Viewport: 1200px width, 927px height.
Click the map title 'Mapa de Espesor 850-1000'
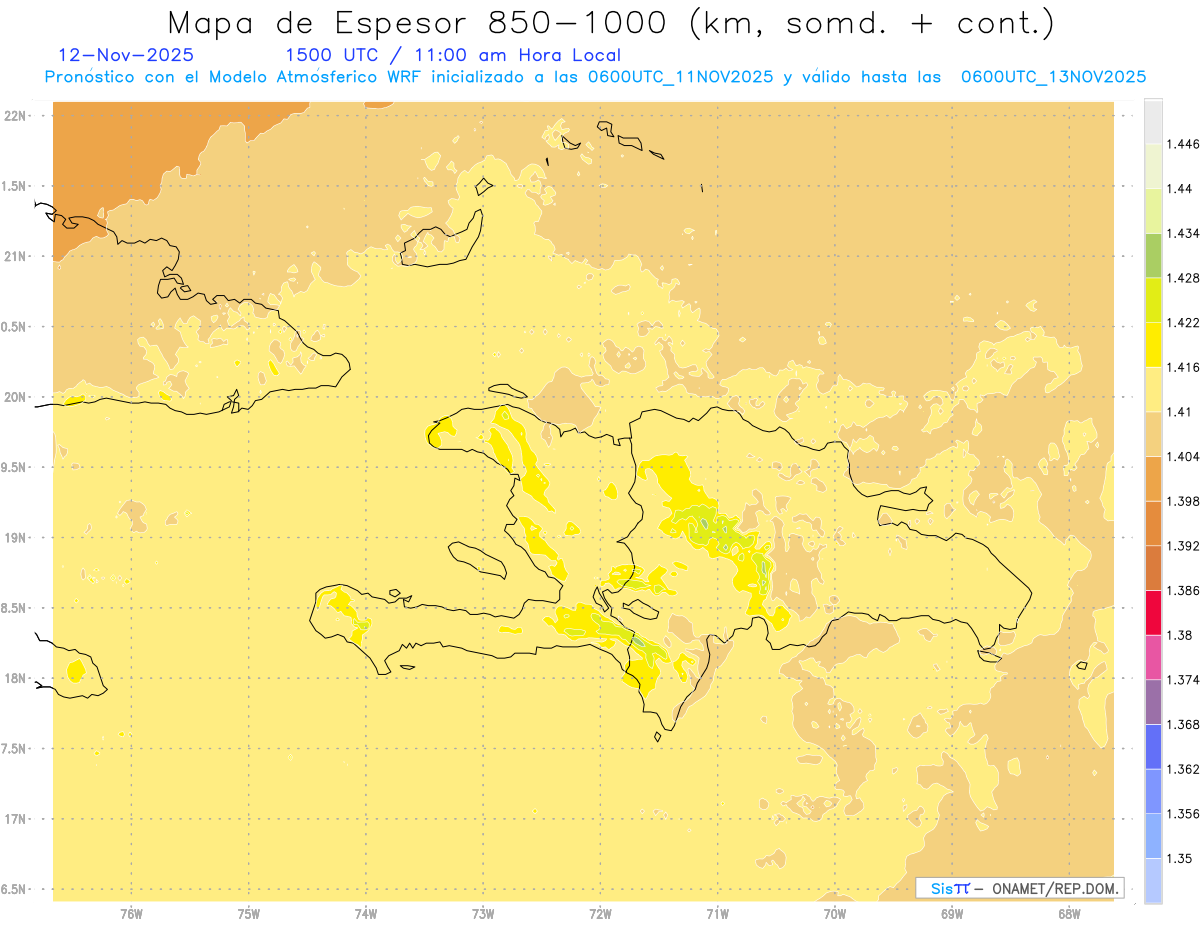420,22
